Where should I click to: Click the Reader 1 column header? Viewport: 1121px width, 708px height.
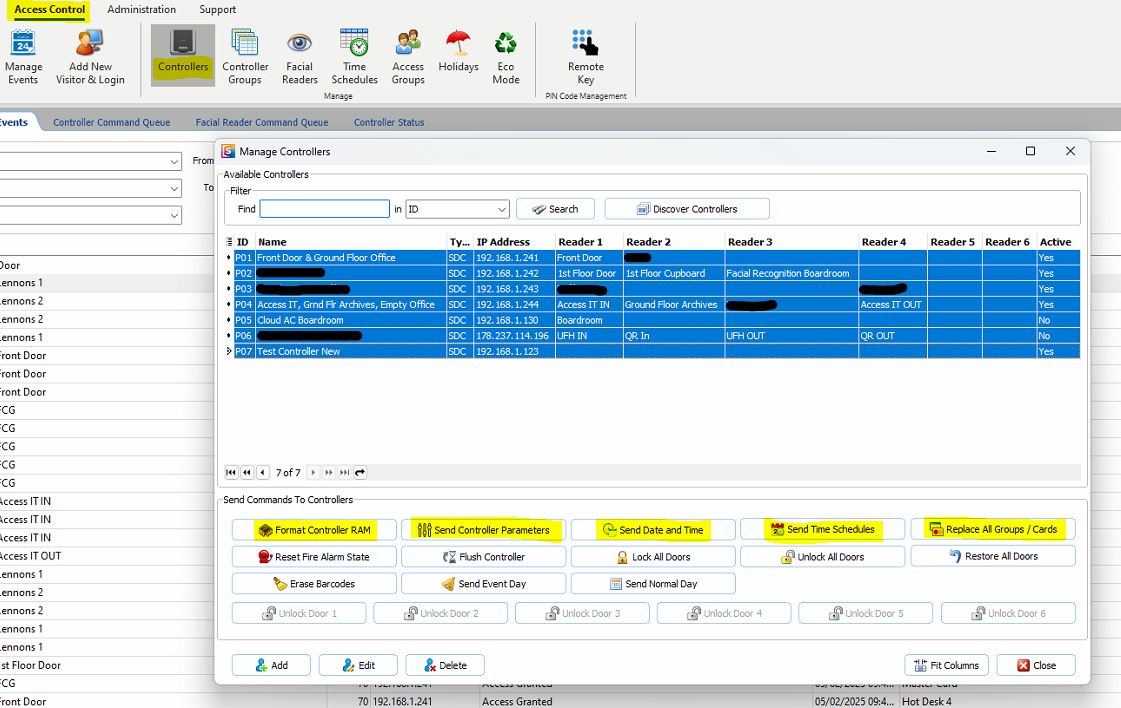[589, 242]
